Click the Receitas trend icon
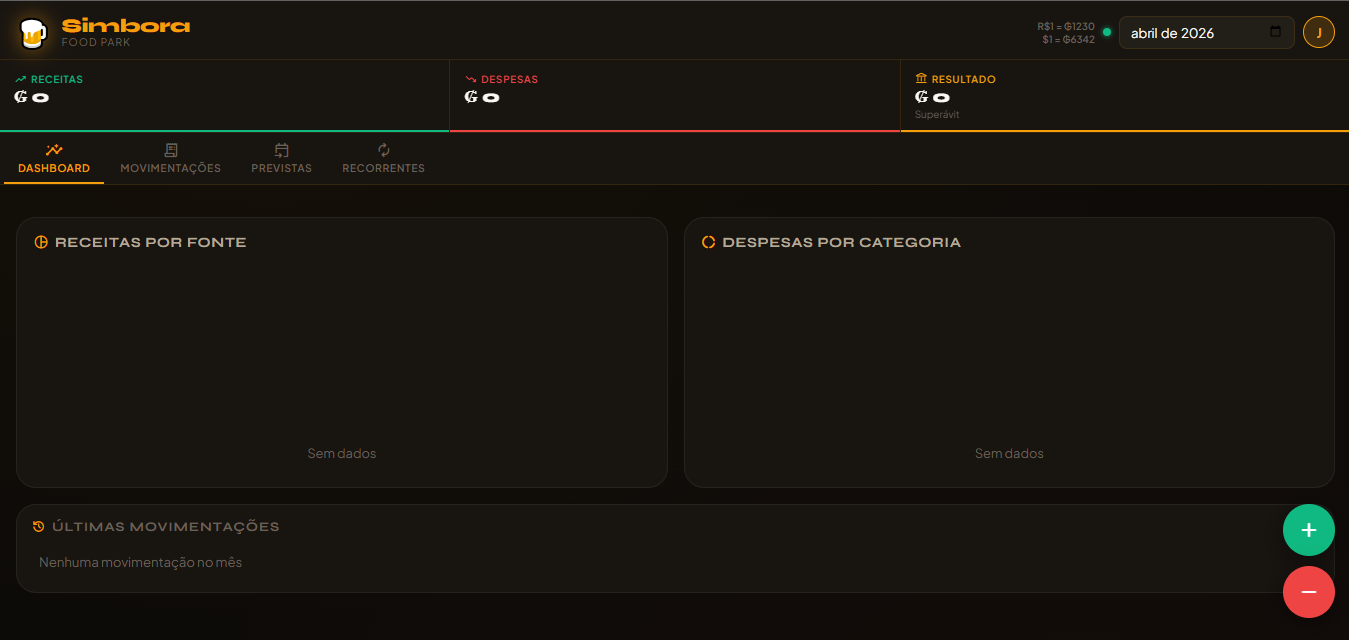This screenshot has height=640, width=1349. (21, 79)
